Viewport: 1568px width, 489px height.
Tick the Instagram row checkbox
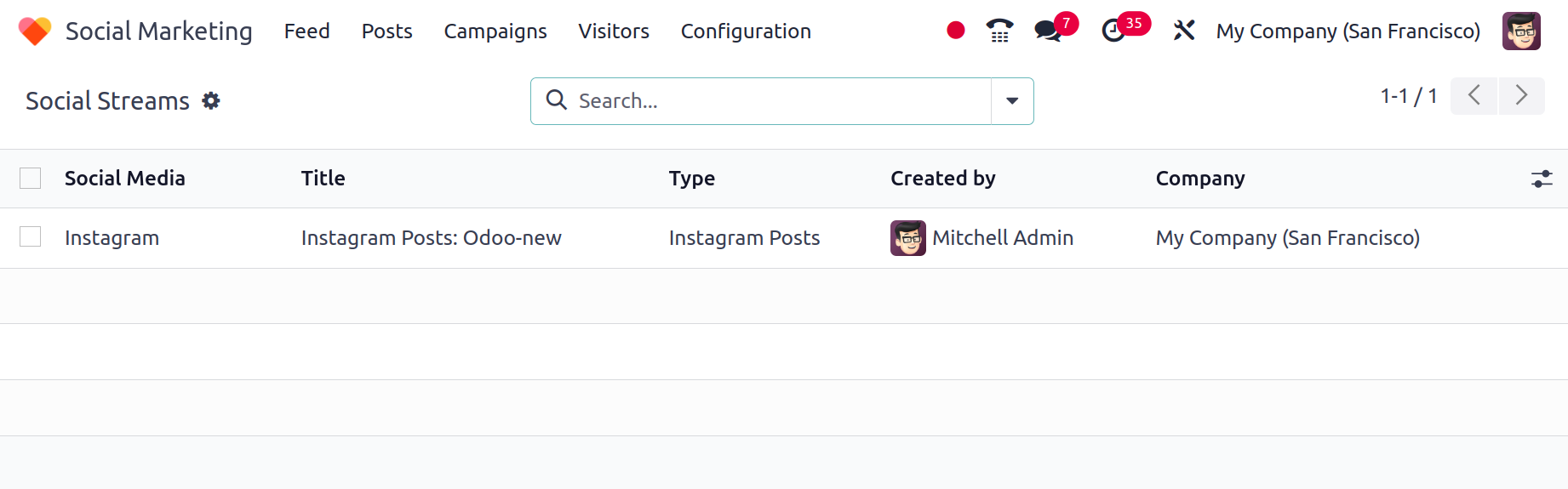click(31, 236)
